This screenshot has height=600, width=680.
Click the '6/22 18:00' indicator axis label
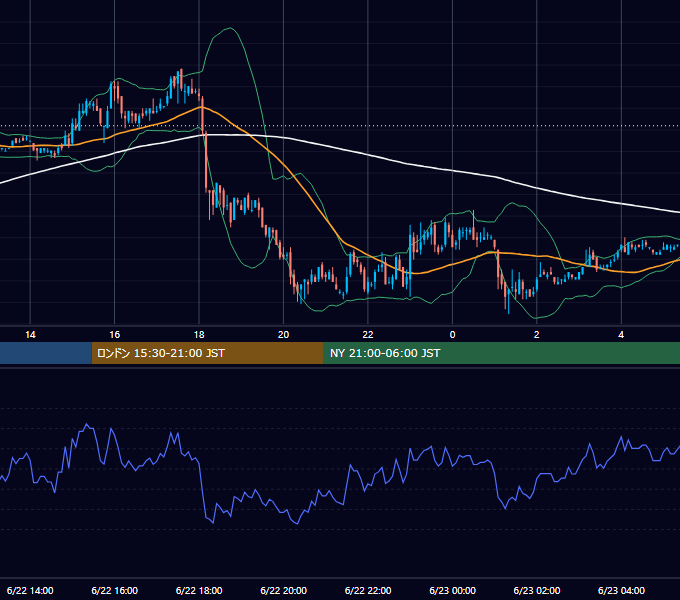click(199, 590)
